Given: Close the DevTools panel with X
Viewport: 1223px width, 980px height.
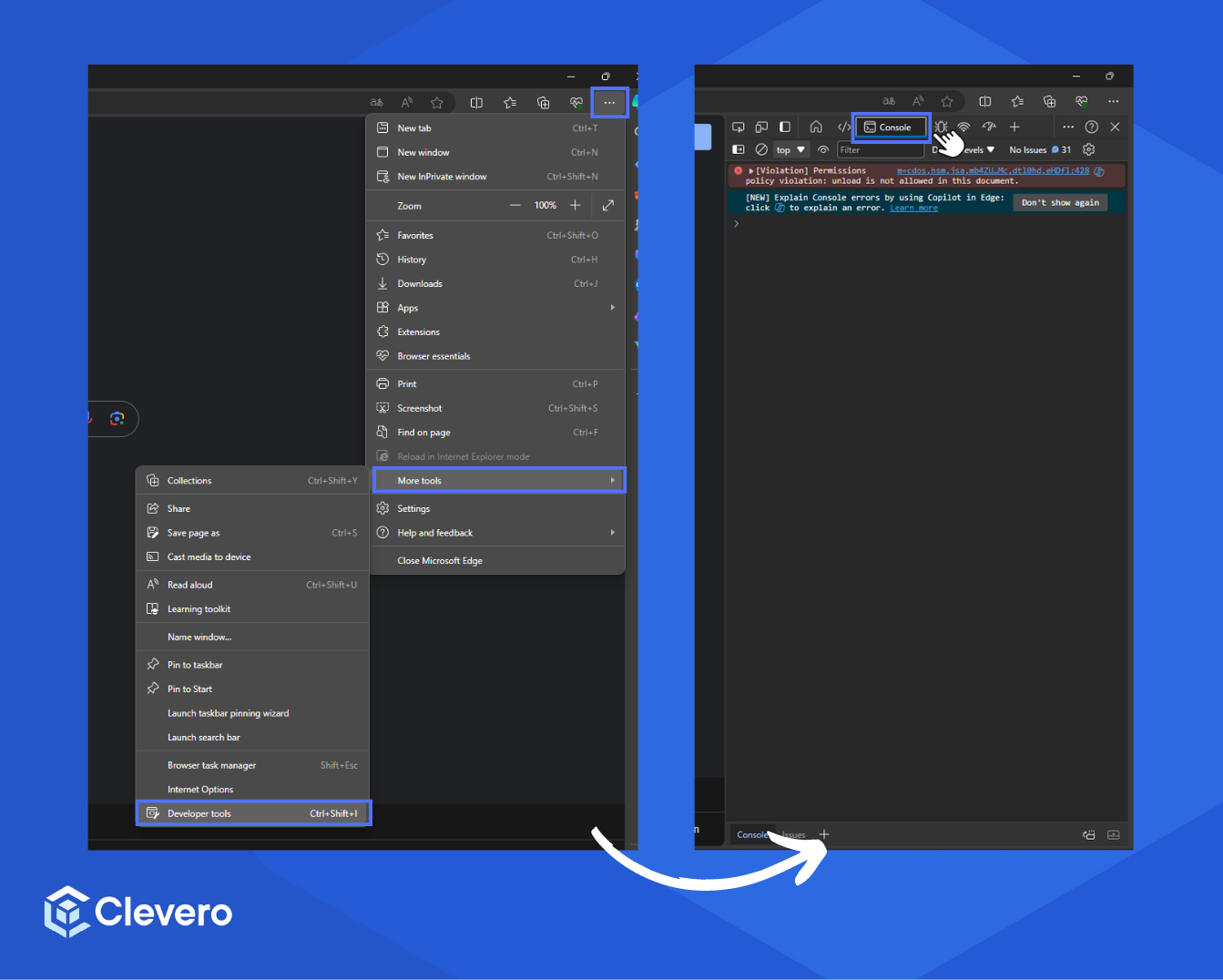Looking at the screenshot, I should [x=1115, y=127].
